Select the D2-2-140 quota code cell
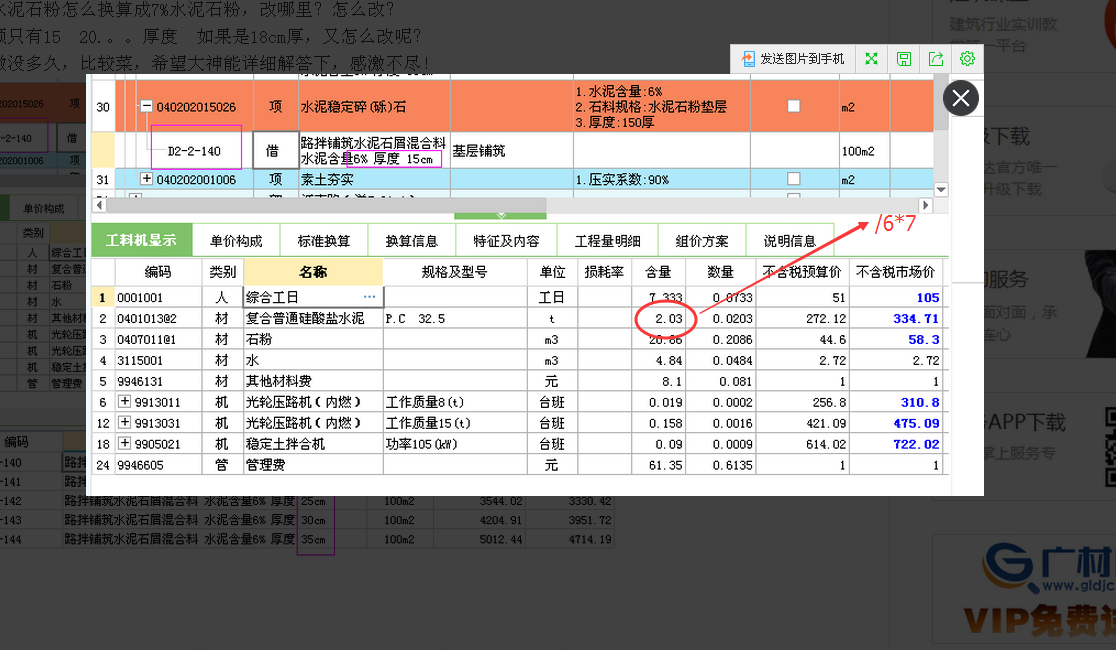This screenshot has width=1116, height=650. coord(194,151)
